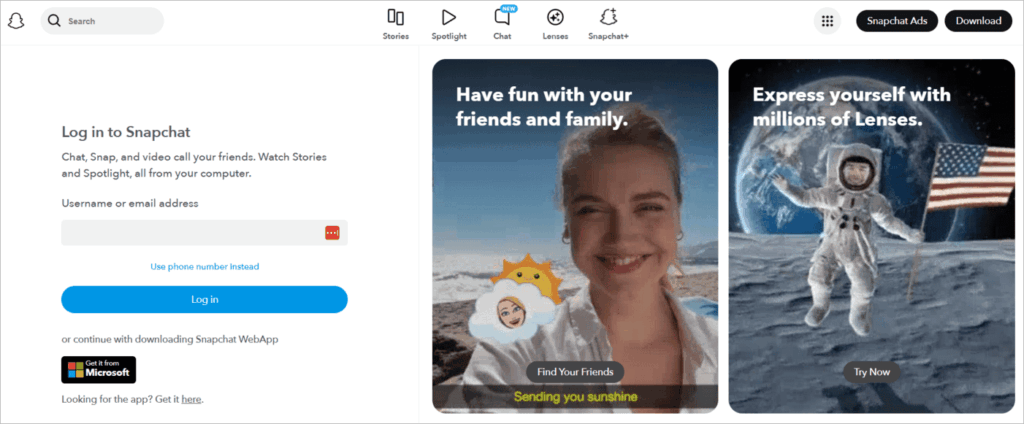Click the Try Now button
This screenshot has width=1024, height=424.
(872, 372)
